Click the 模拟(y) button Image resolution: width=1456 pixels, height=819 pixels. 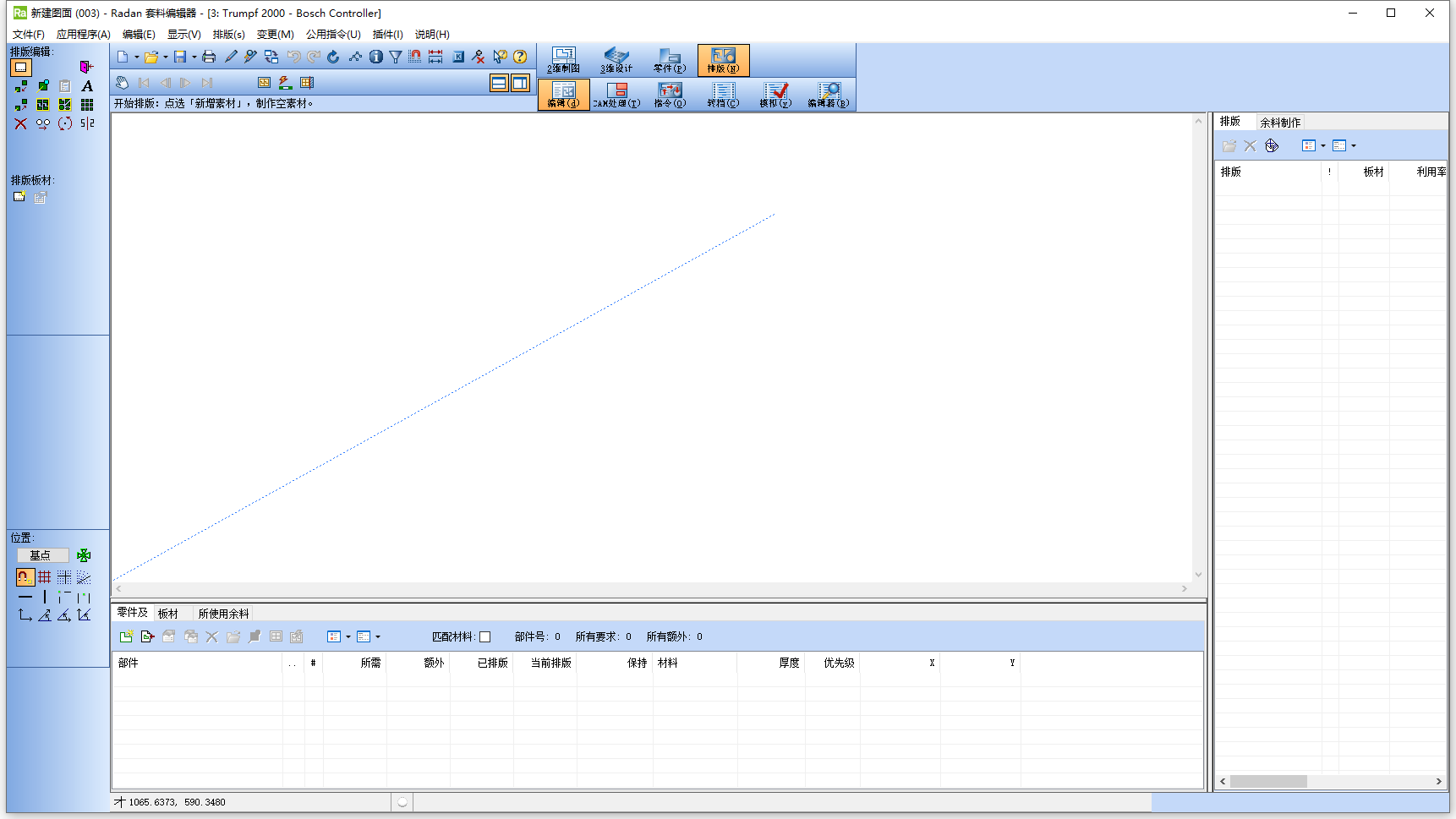(x=775, y=95)
